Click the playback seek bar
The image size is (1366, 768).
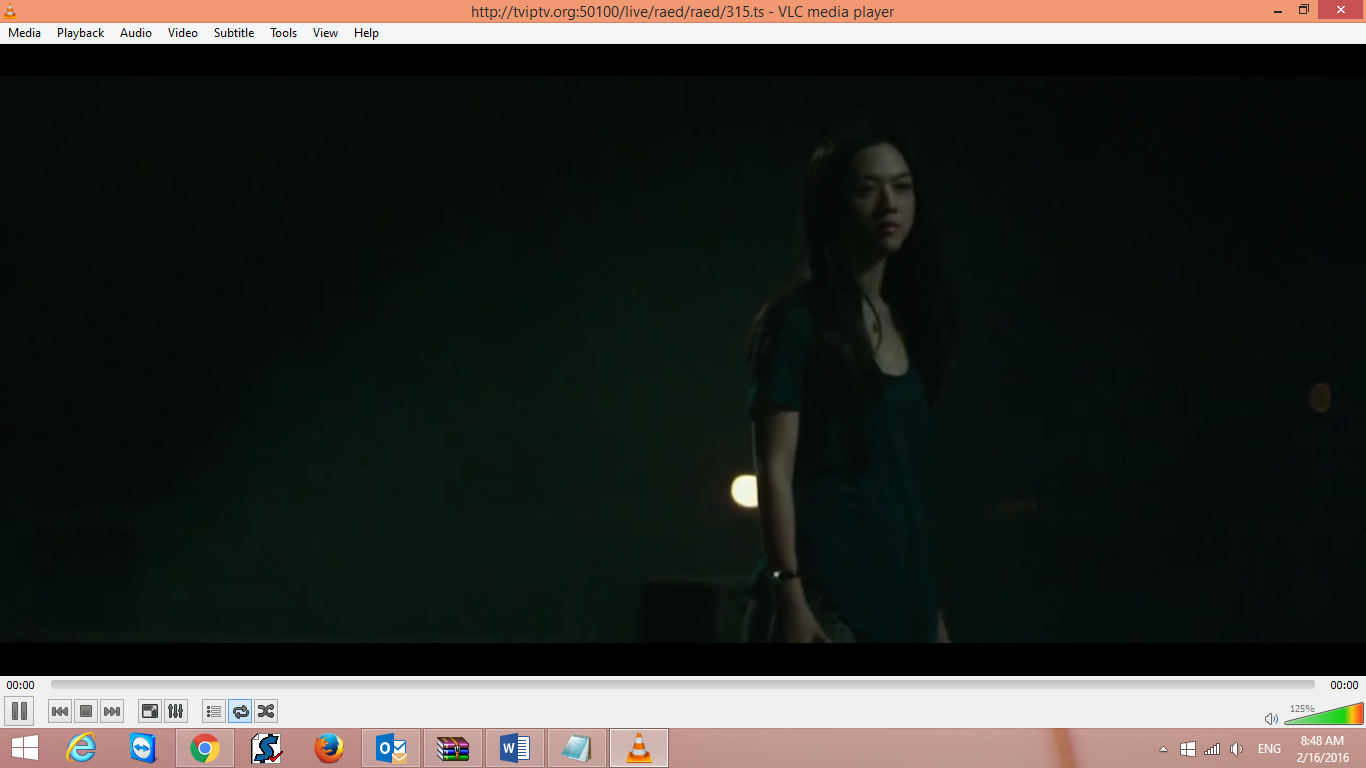(x=683, y=685)
